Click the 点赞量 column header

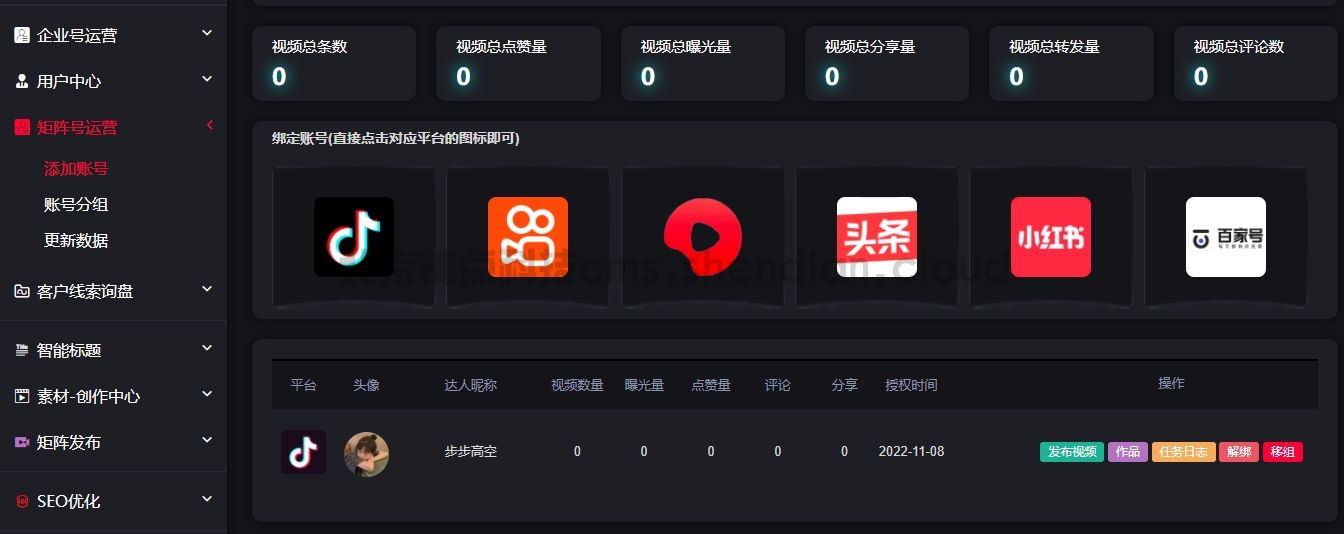pos(711,385)
